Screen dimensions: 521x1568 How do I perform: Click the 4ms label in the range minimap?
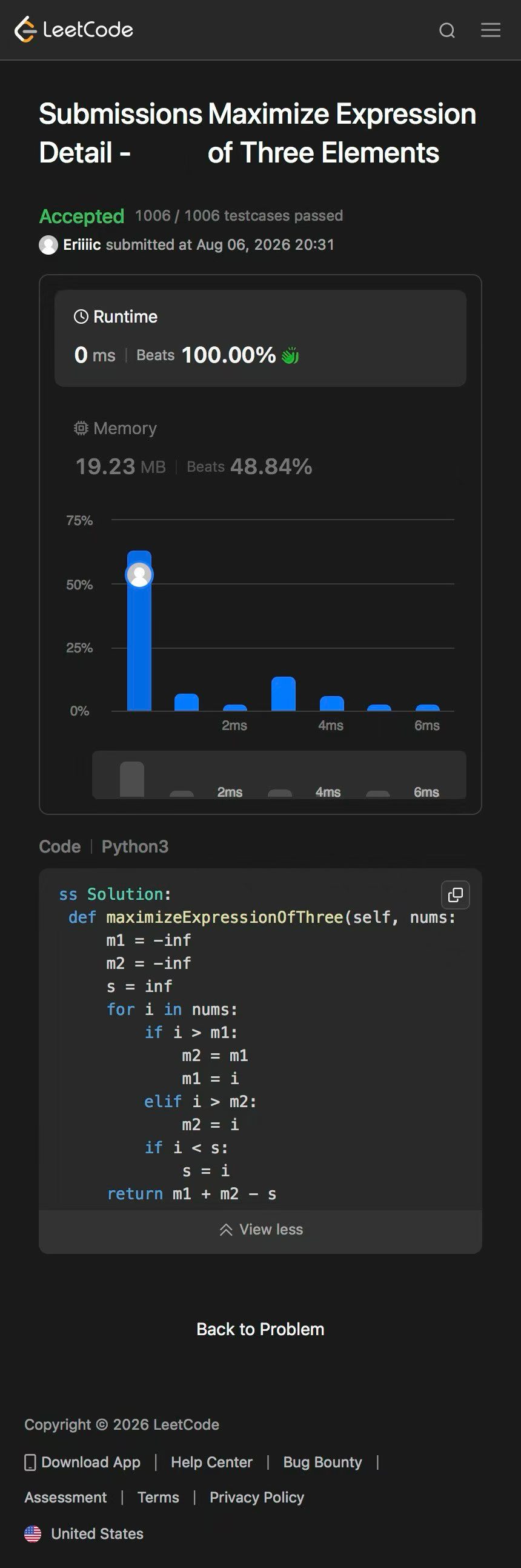coord(328,792)
